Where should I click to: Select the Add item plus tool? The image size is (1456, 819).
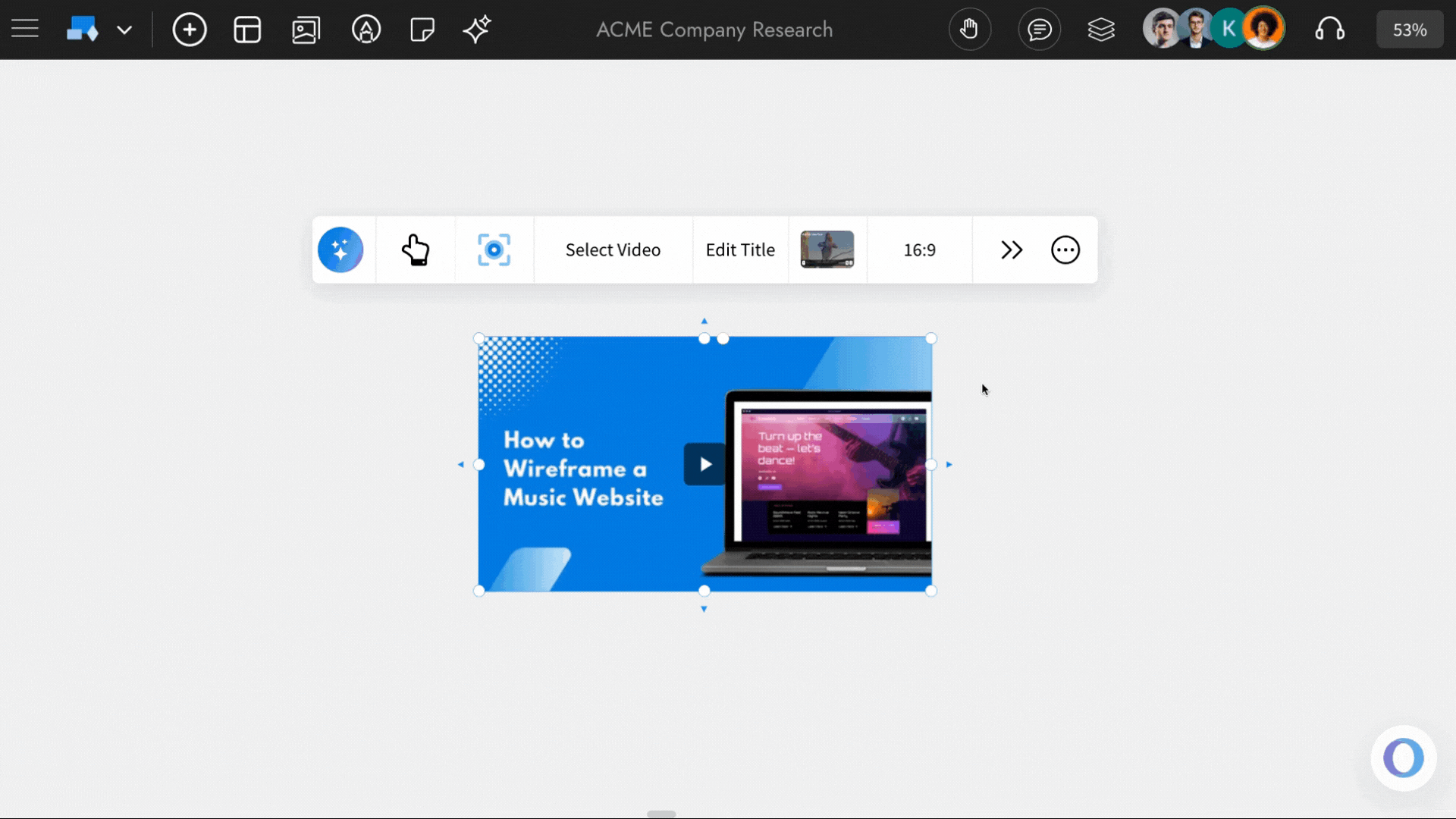(189, 29)
